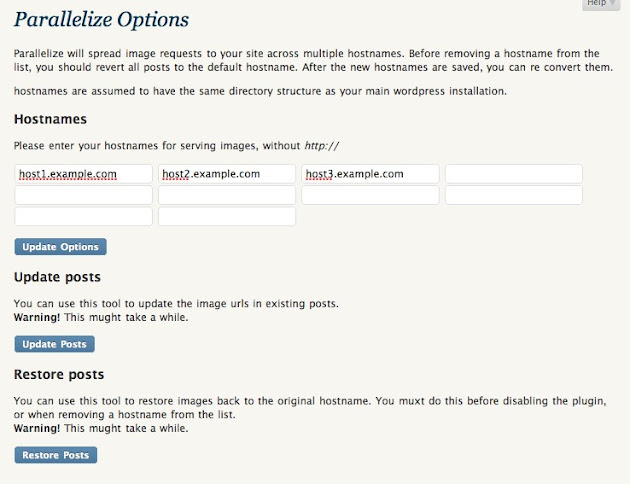630x484 pixels.
Task: Click the text about updating image urls
Action: pyautogui.click(x=176, y=304)
